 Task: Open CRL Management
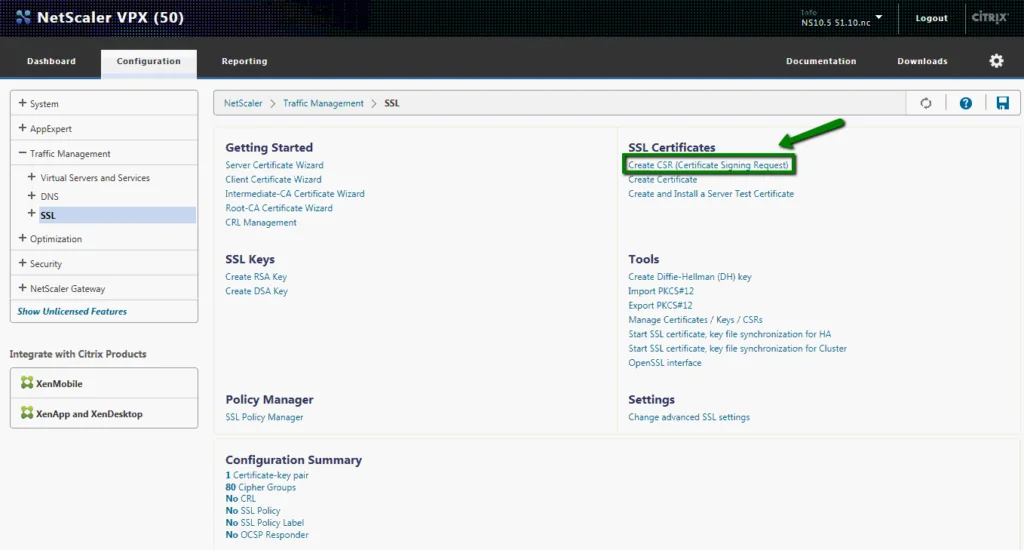tap(261, 223)
